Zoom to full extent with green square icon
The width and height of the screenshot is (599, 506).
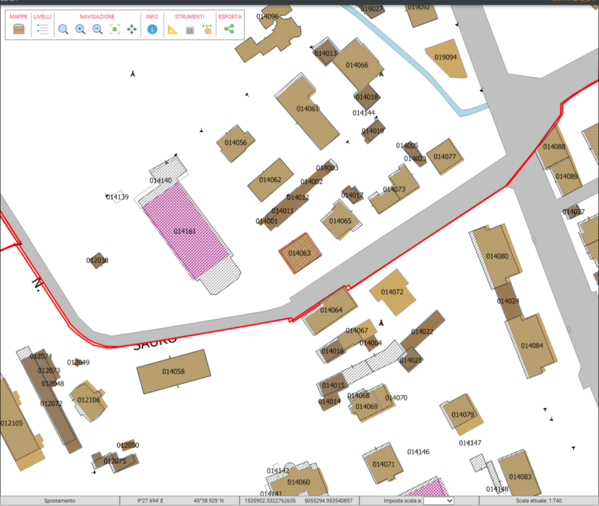pos(115,29)
